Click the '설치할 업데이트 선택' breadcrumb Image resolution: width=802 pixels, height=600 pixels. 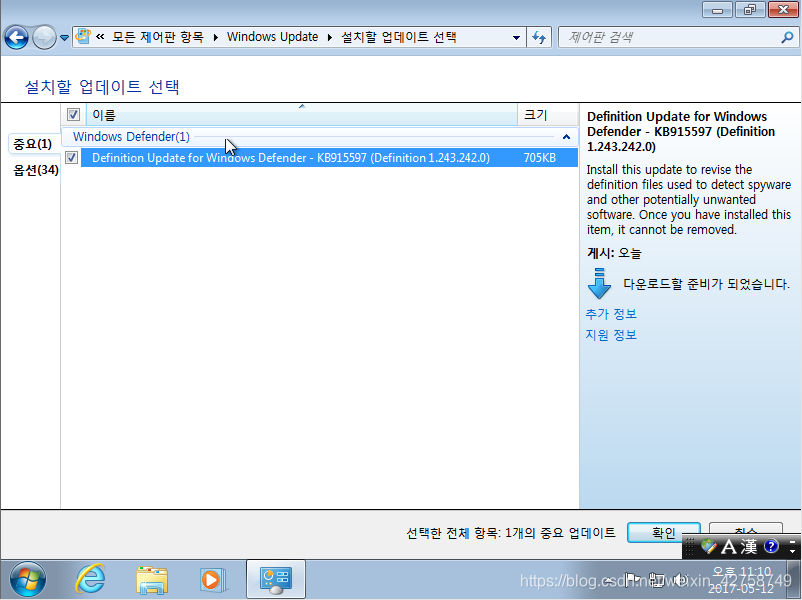pyautogui.click(x=399, y=37)
